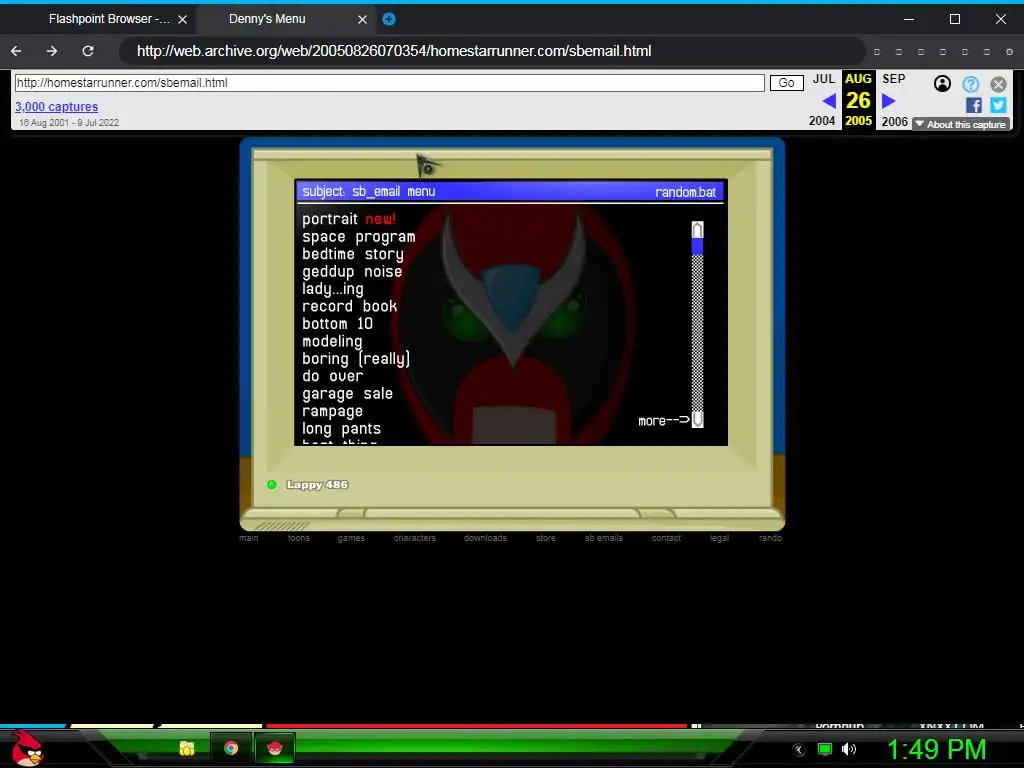Share capture on Facebook

(x=973, y=105)
